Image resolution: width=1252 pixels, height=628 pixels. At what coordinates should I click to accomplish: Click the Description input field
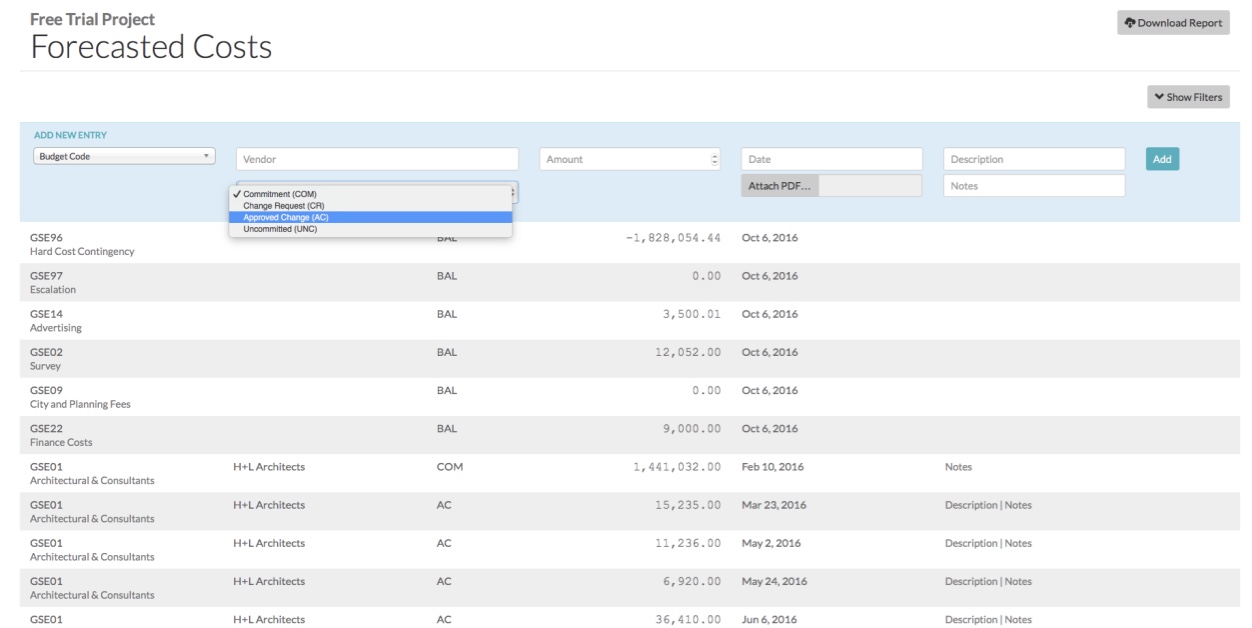pyautogui.click(x=1034, y=159)
